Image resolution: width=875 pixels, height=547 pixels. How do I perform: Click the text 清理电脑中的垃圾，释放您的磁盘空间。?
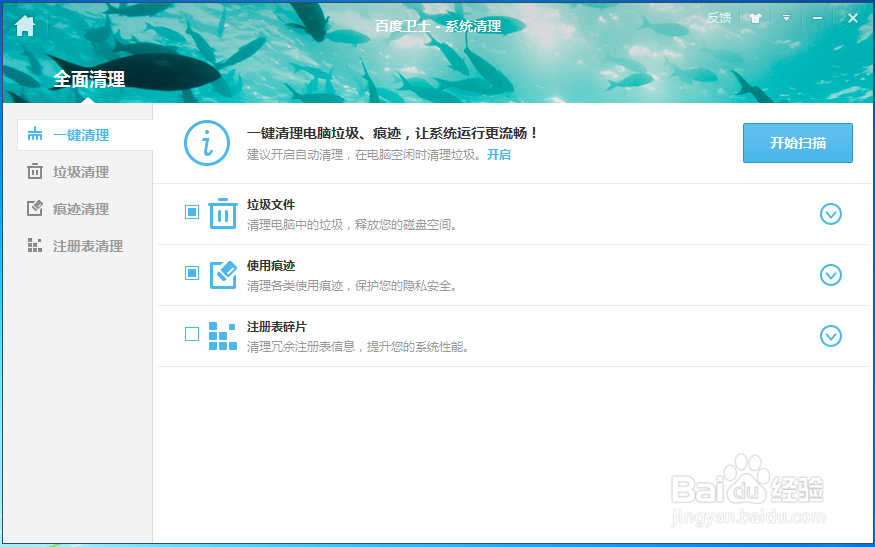coord(353,225)
